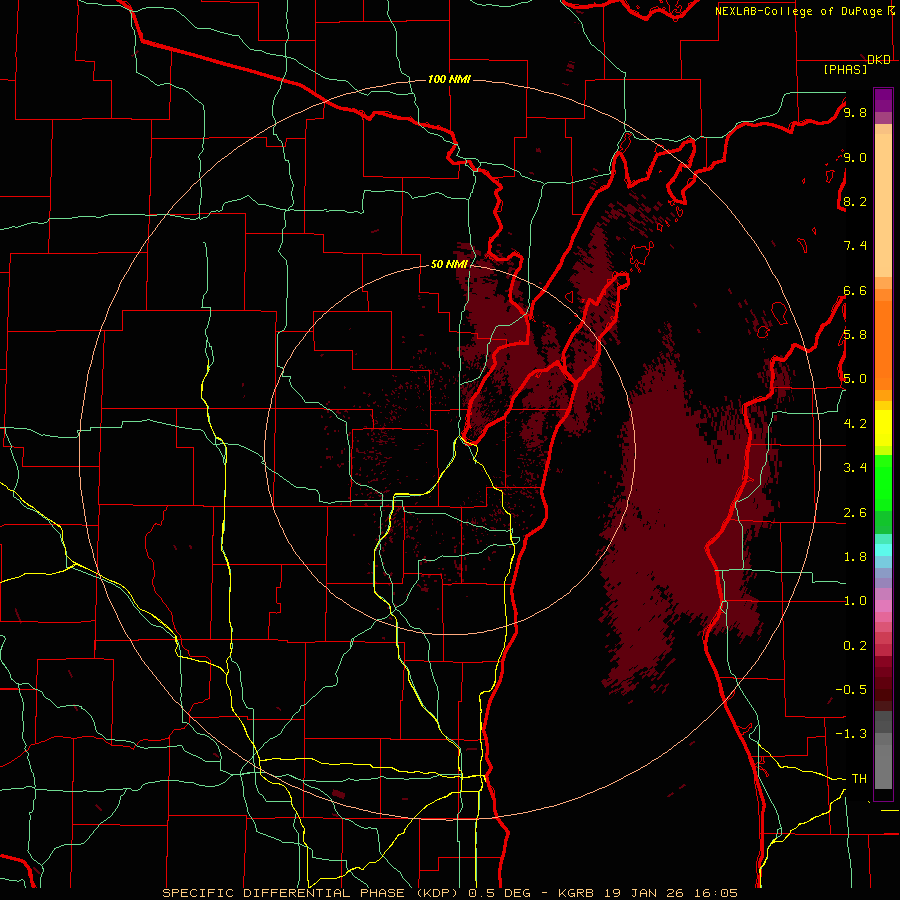This screenshot has width=900, height=900.
Task: Click the 8.2 scale value
Action: (x=855, y=201)
